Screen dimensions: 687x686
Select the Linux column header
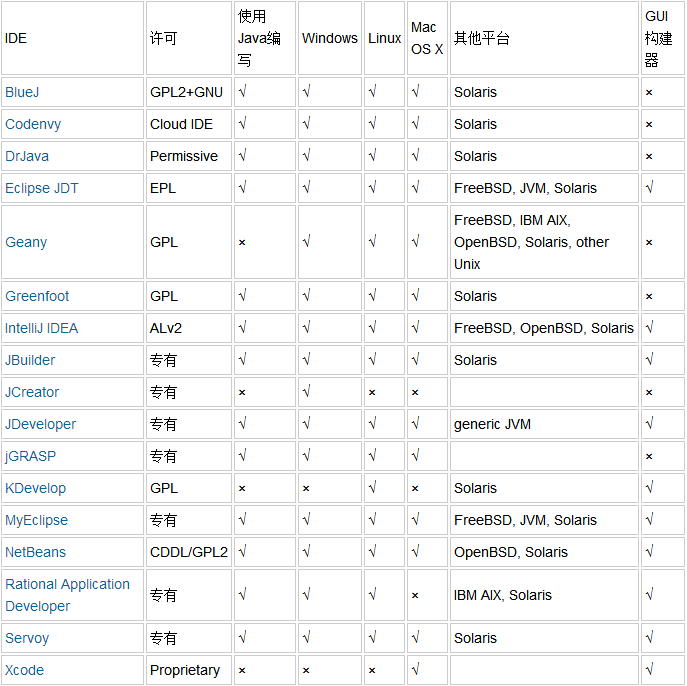pyautogui.click(x=384, y=38)
